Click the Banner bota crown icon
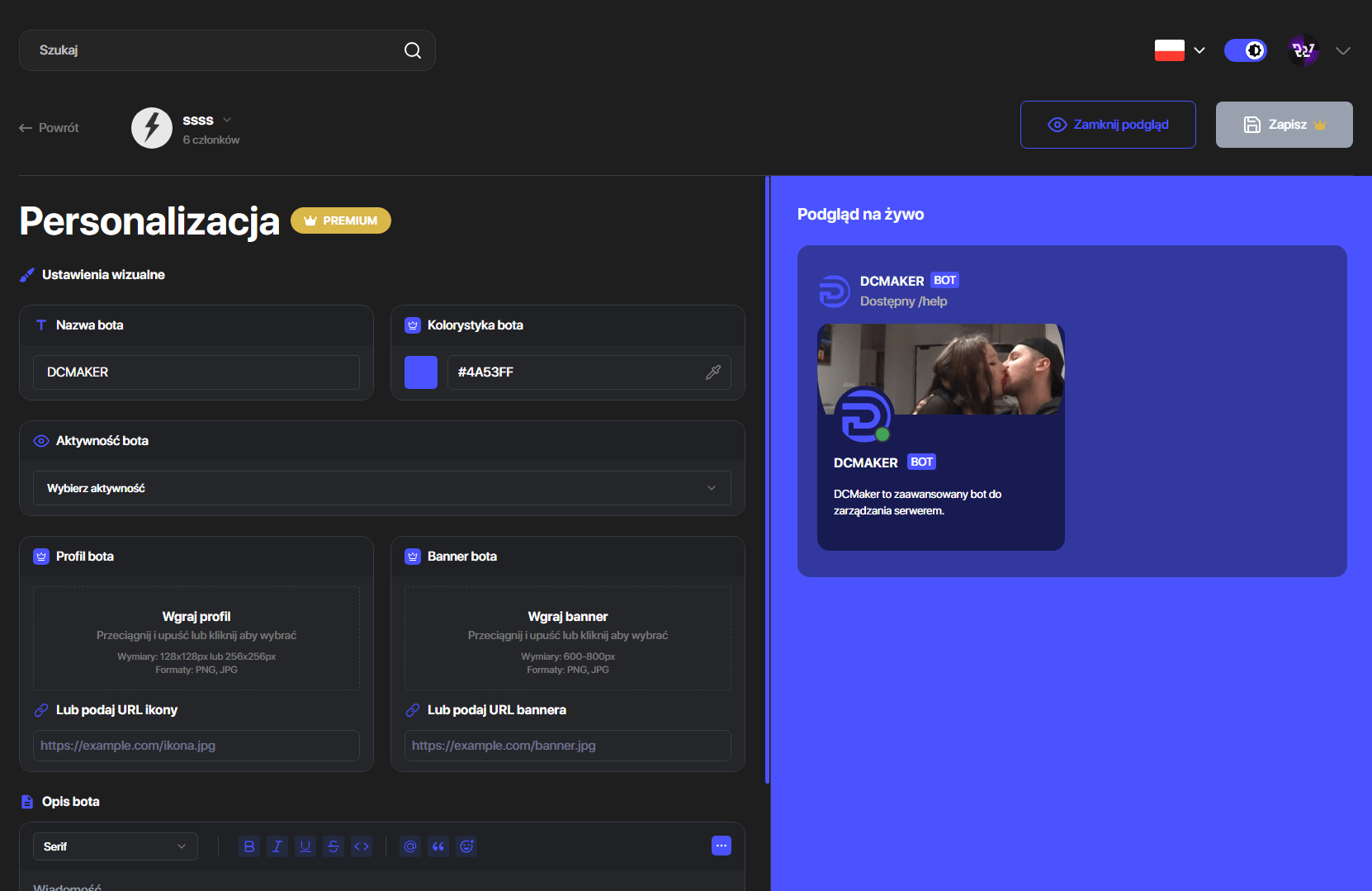The width and height of the screenshot is (1372, 891). point(413,557)
